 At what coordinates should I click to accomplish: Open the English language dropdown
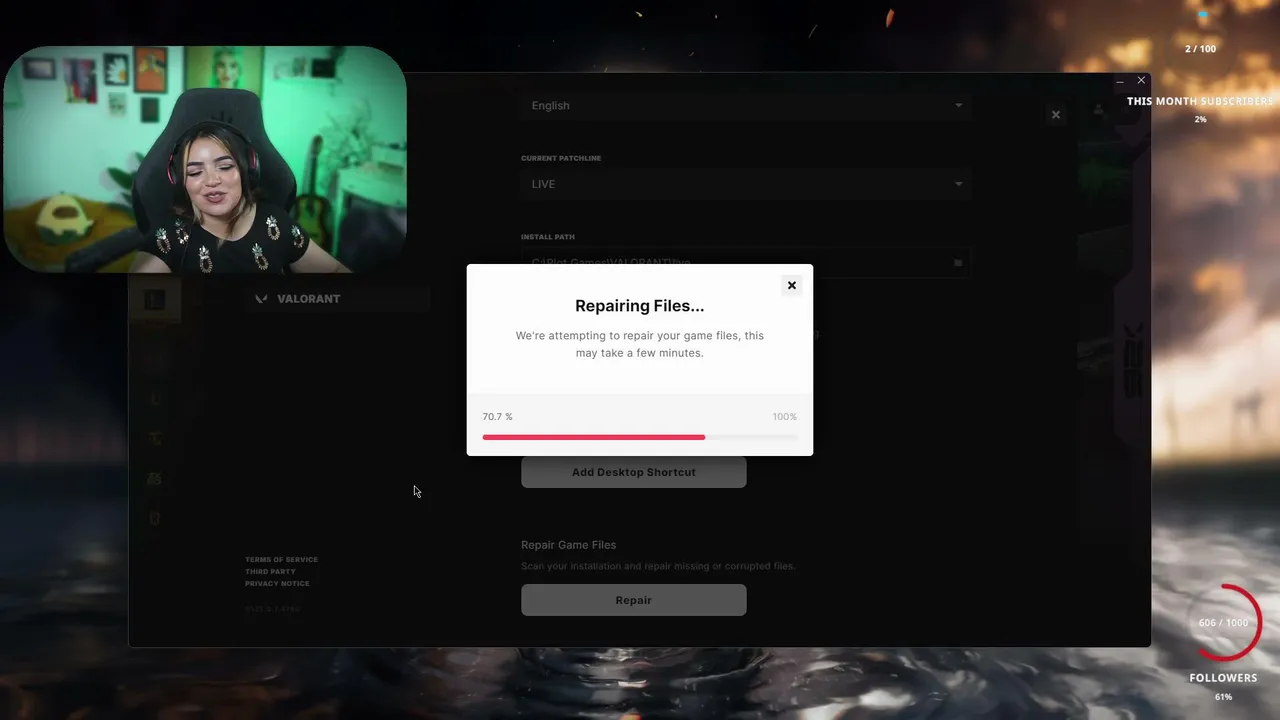click(x=745, y=105)
